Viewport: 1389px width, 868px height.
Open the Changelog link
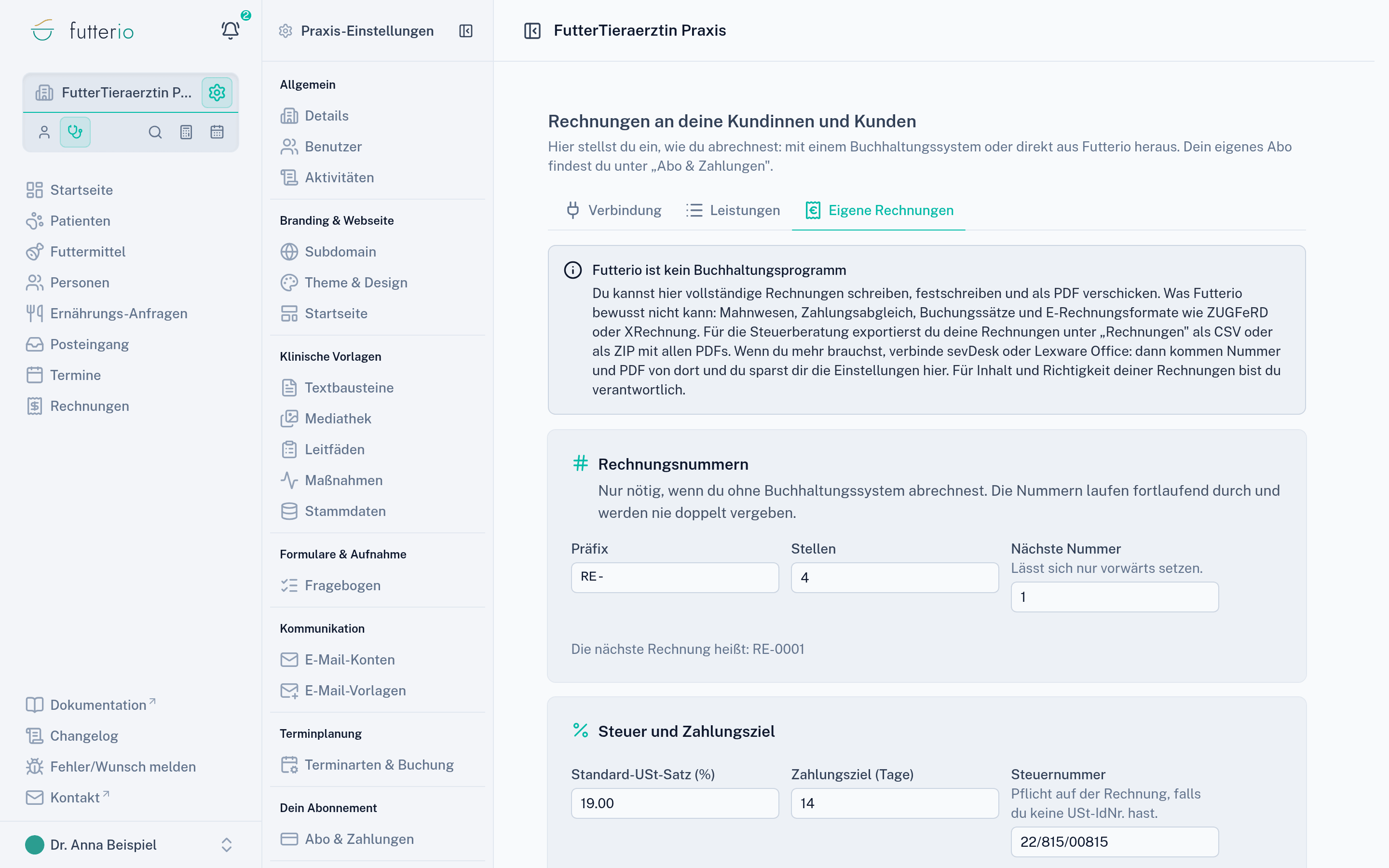pos(72,736)
